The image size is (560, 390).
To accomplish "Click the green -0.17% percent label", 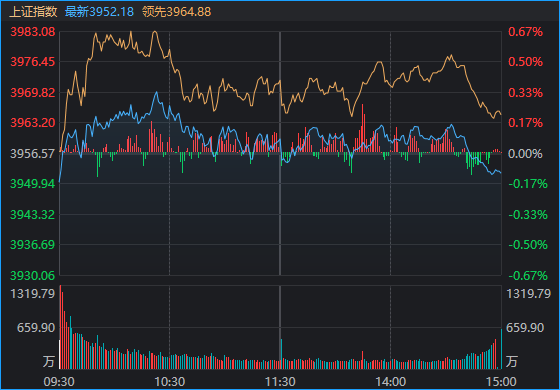I will (x=528, y=184).
